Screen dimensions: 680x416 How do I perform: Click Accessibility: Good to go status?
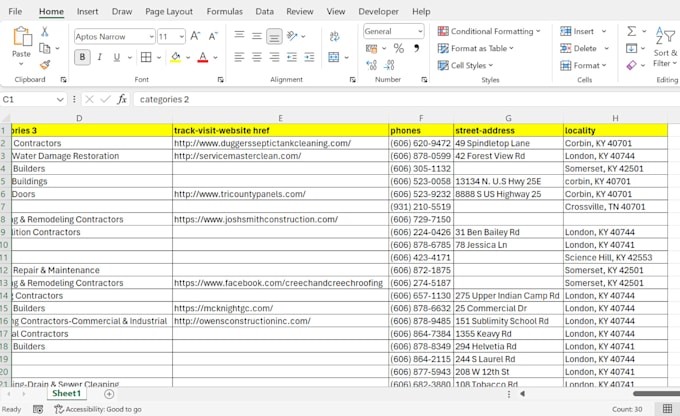(98, 409)
